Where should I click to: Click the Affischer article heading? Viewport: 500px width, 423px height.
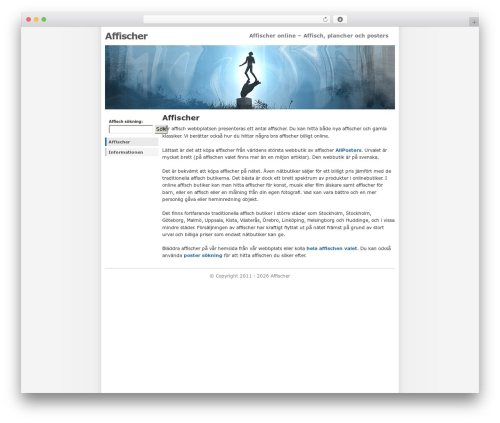(x=181, y=118)
